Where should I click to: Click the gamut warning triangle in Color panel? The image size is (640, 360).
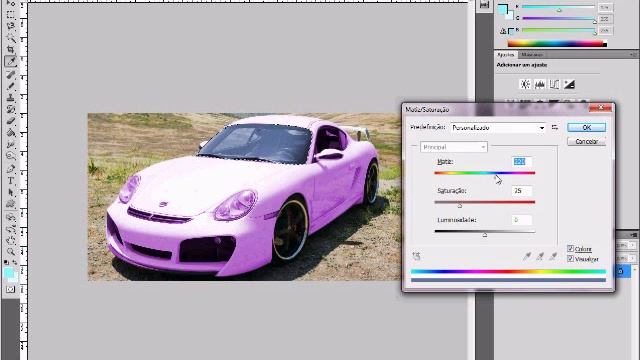pos(503,31)
